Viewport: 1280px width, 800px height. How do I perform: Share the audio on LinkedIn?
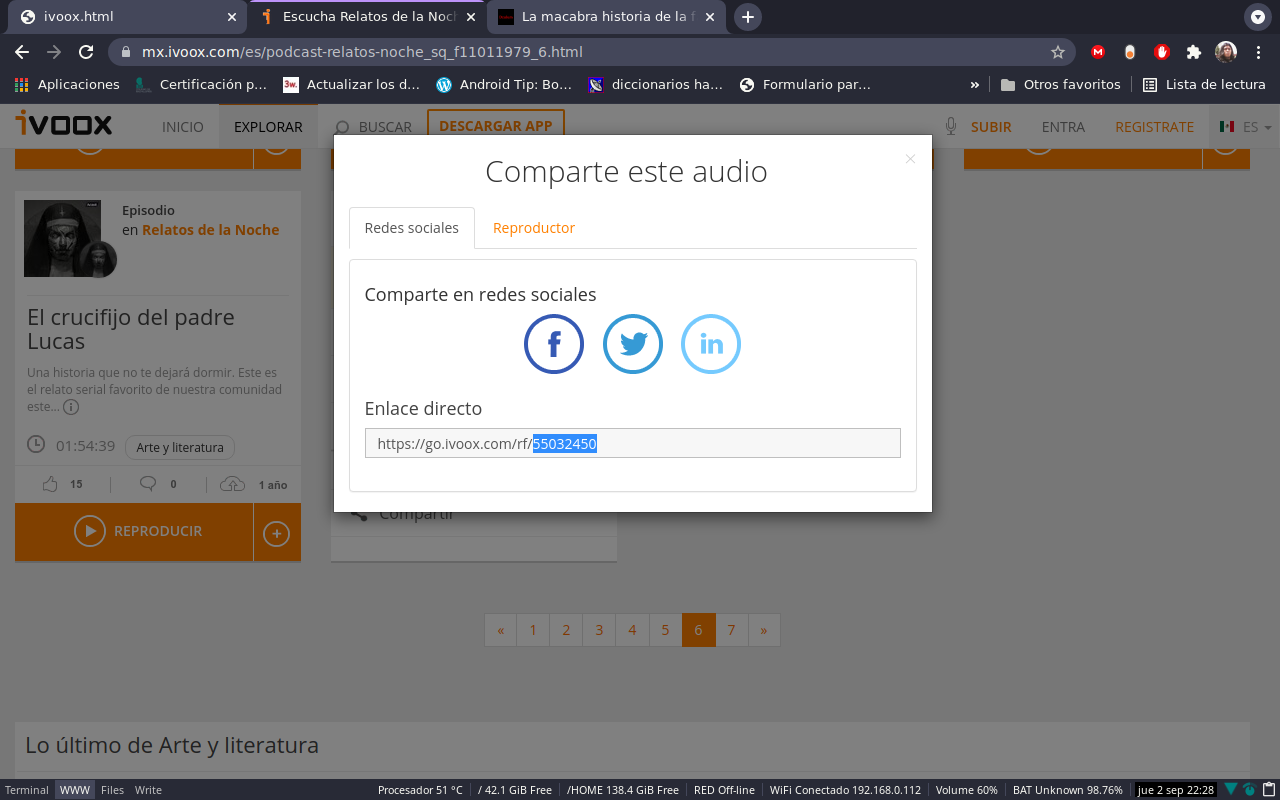tap(710, 344)
